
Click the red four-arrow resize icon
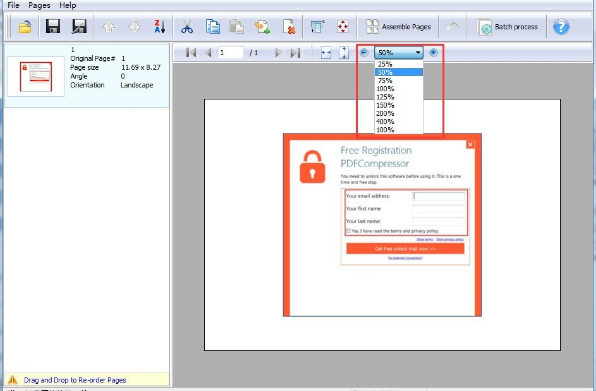(343, 27)
